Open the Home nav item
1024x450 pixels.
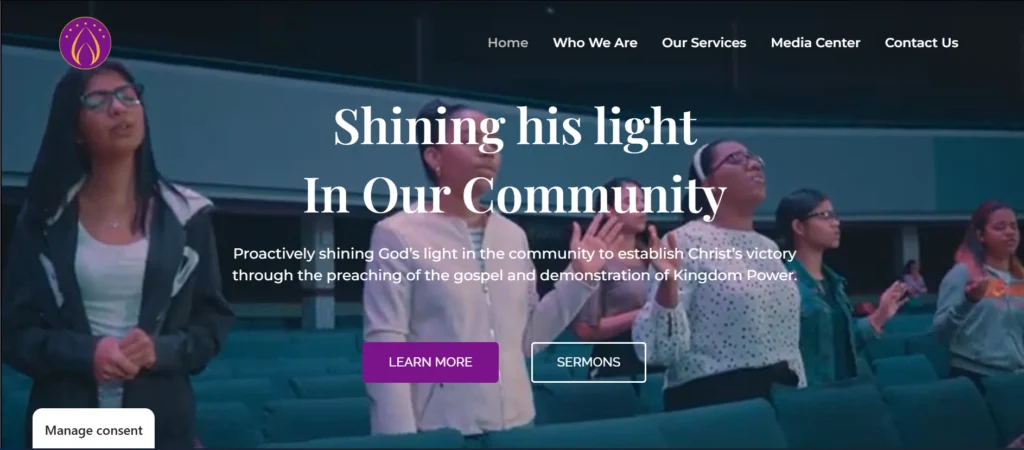tap(508, 42)
